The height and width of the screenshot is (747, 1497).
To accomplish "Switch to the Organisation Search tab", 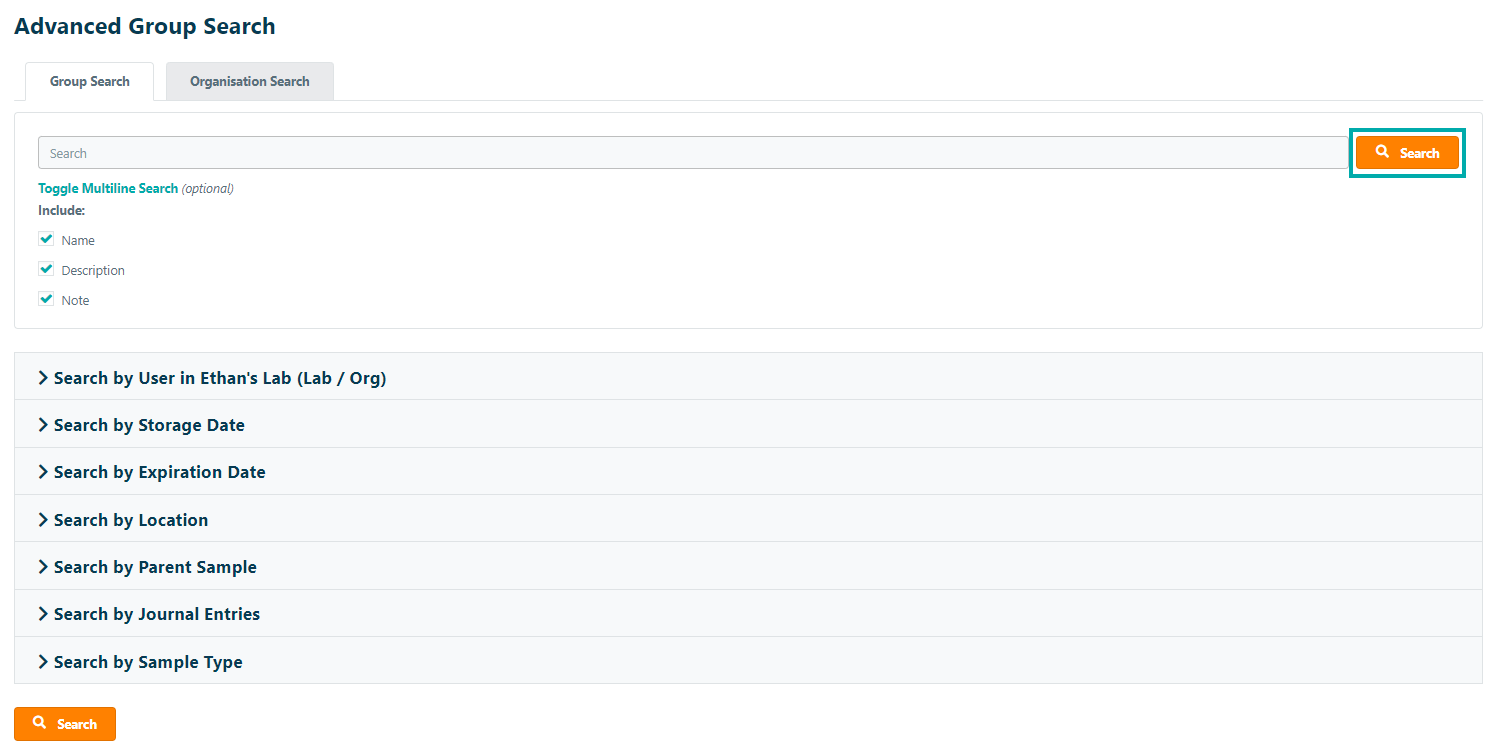I will click(x=249, y=82).
